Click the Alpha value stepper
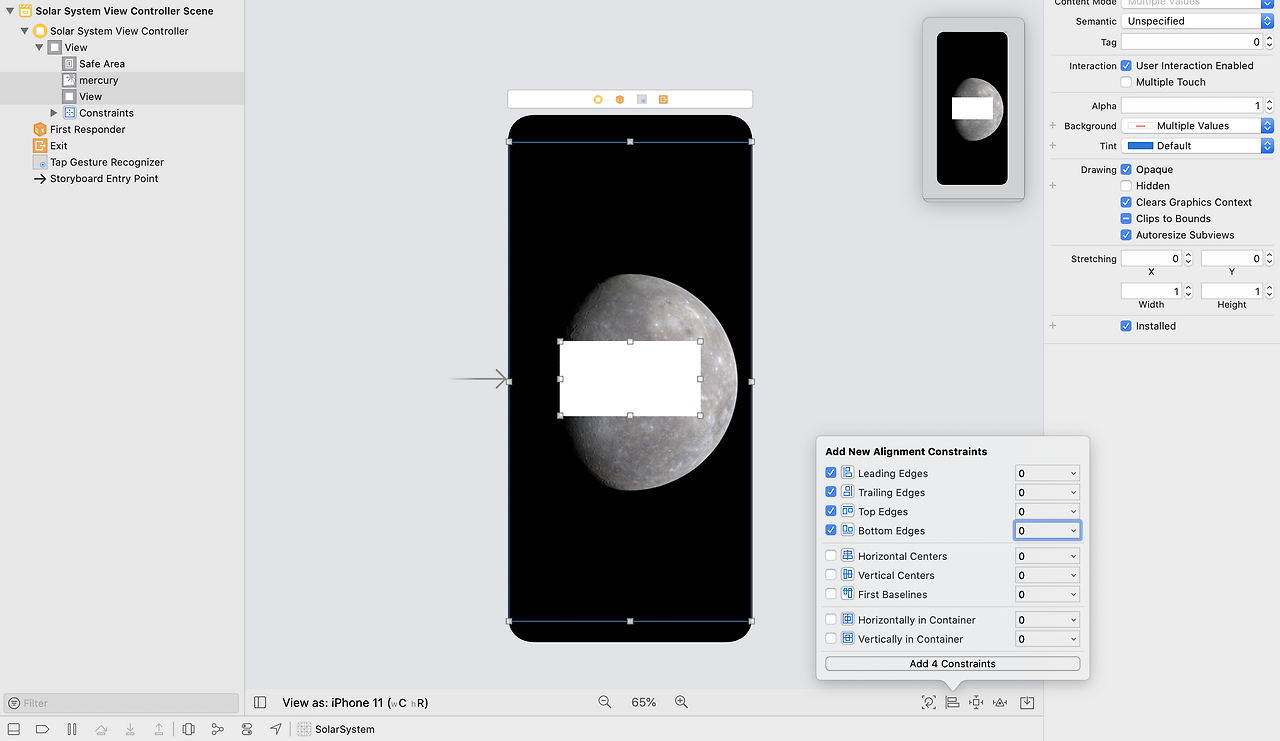 pos(1269,105)
